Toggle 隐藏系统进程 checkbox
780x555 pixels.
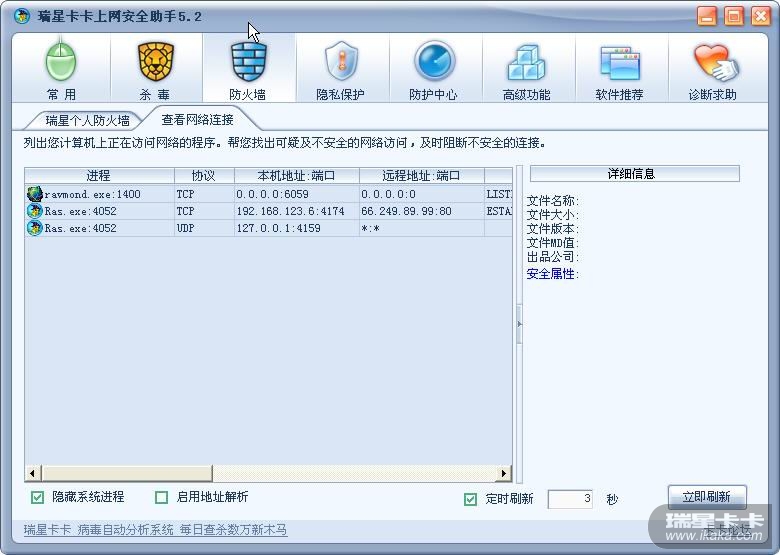point(37,497)
